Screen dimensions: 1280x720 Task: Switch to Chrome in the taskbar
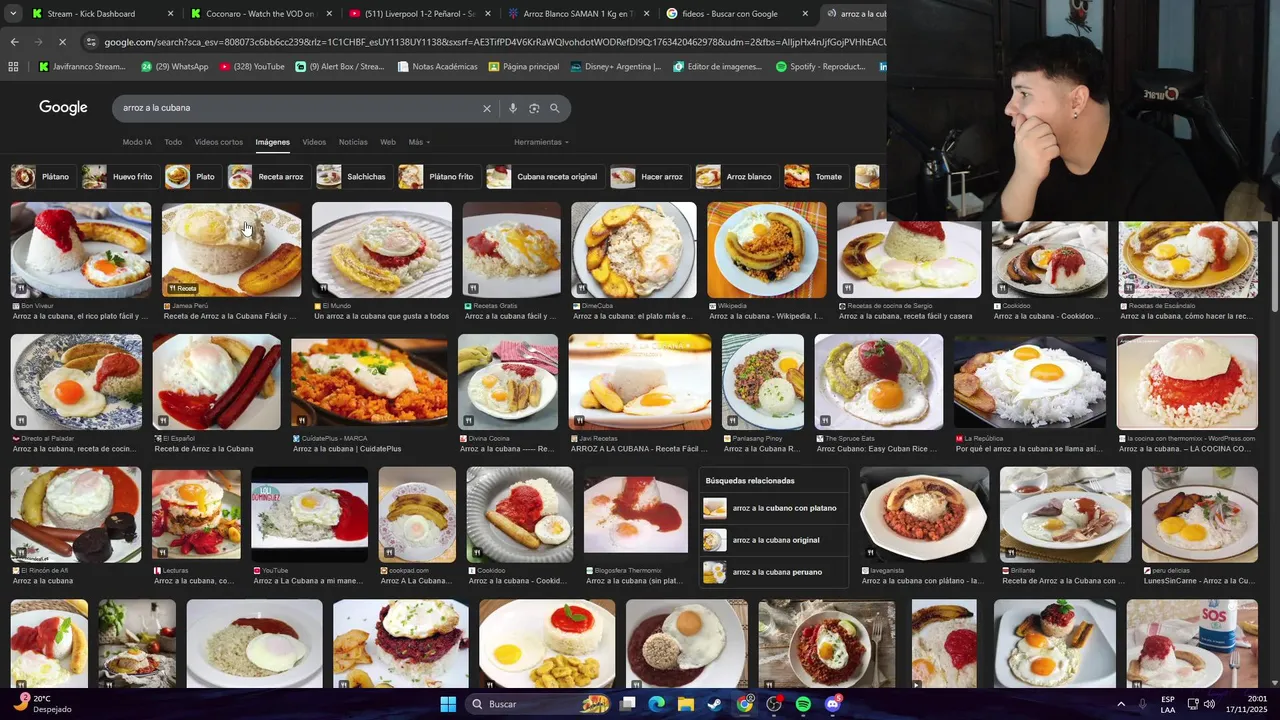745,704
